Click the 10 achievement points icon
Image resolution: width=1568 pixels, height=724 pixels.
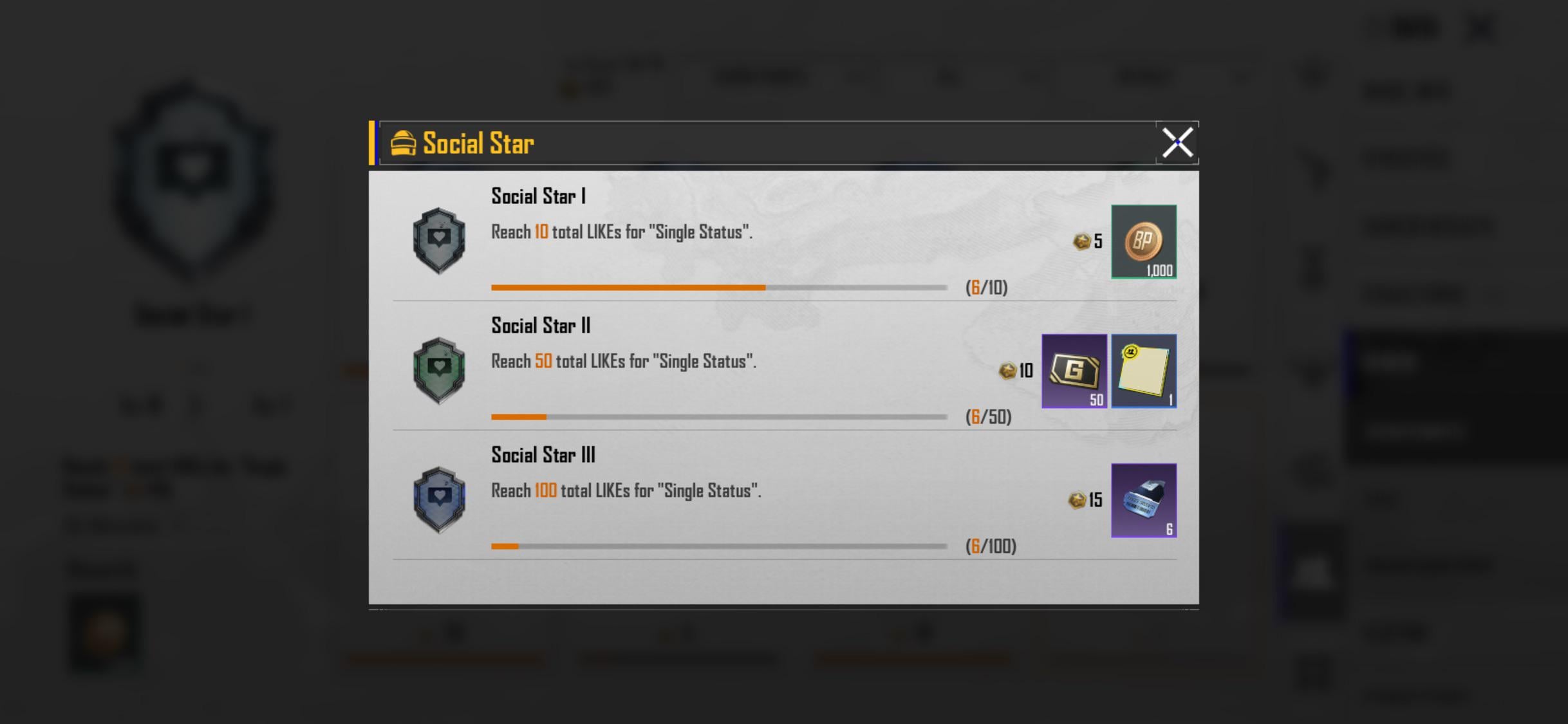pos(1007,371)
